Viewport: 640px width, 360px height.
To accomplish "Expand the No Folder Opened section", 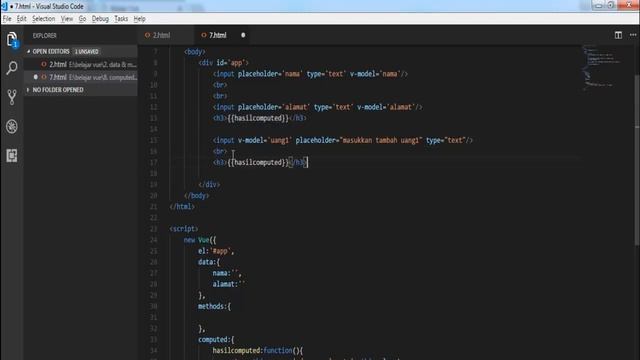I will pyautogui.click(x=28, y=90).
